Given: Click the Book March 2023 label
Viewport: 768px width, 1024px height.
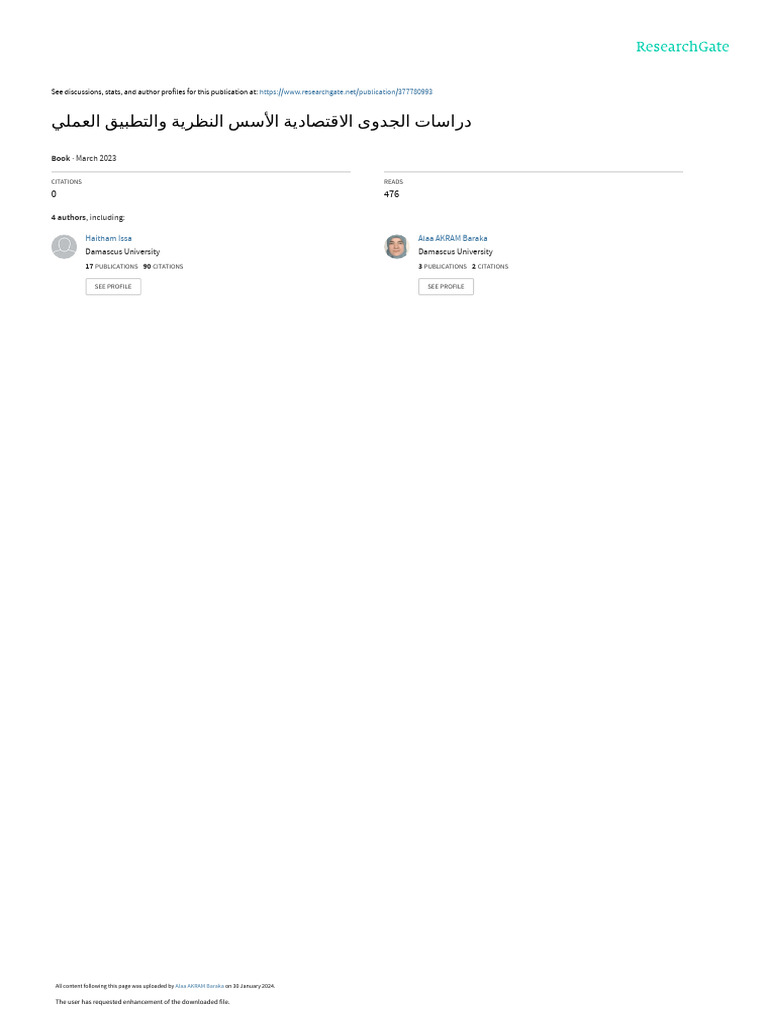Looking at the screenshot, I should [84, 158].
